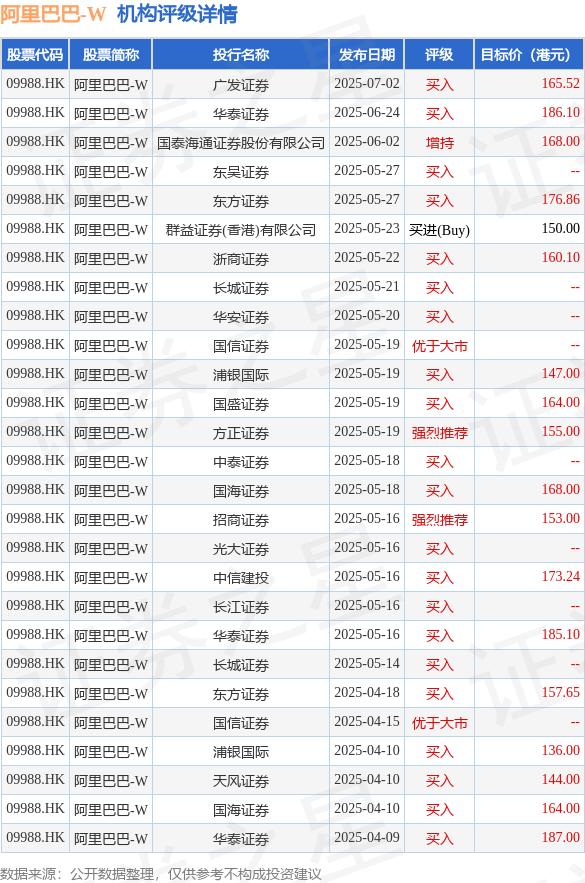Click the 买进(Buy) rating cell
Viewport: 585px width, 883px height.
(x=439, y=230)
